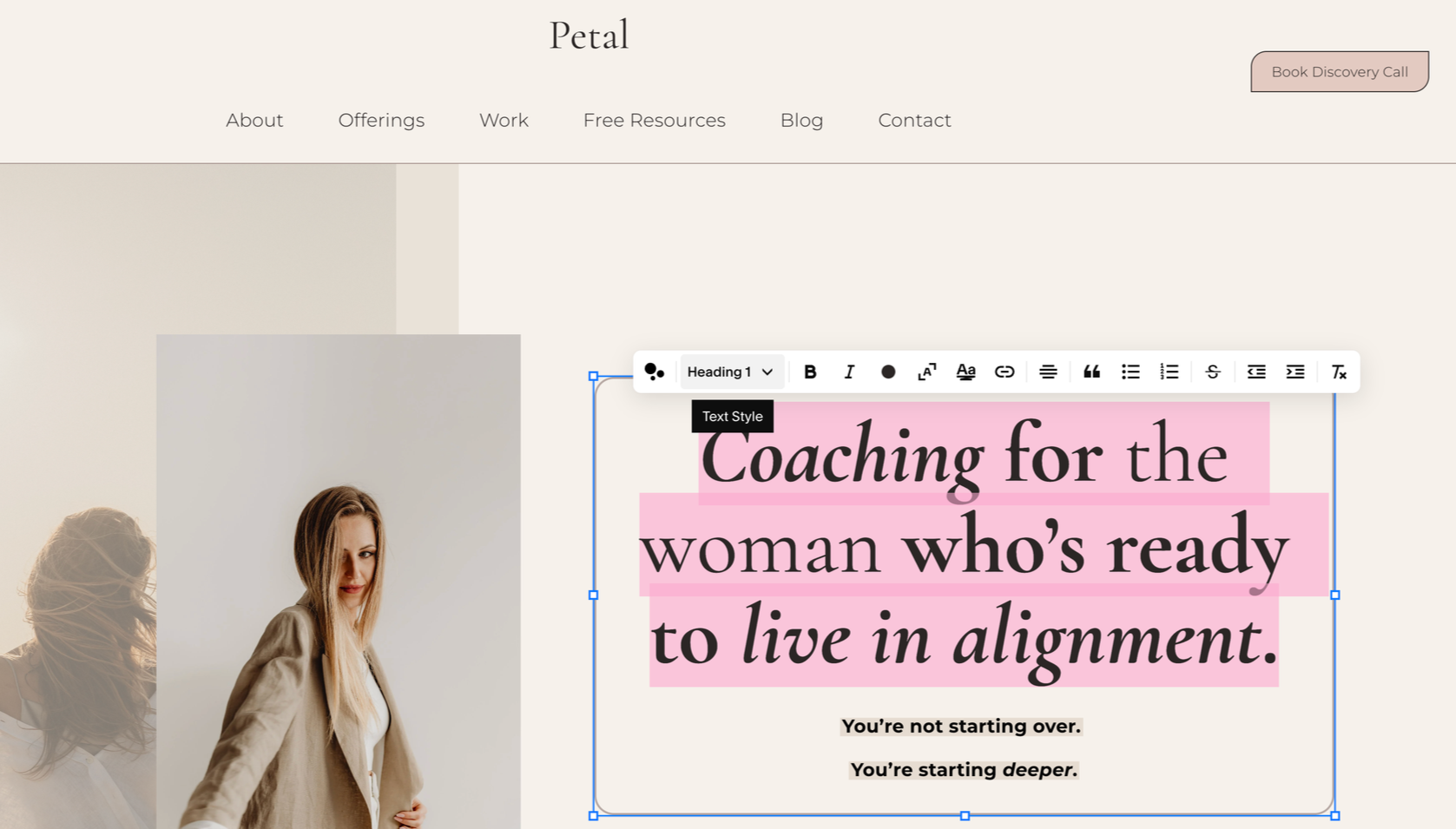Clear text formatting with Tx icon

click(x=1339, y=372)
